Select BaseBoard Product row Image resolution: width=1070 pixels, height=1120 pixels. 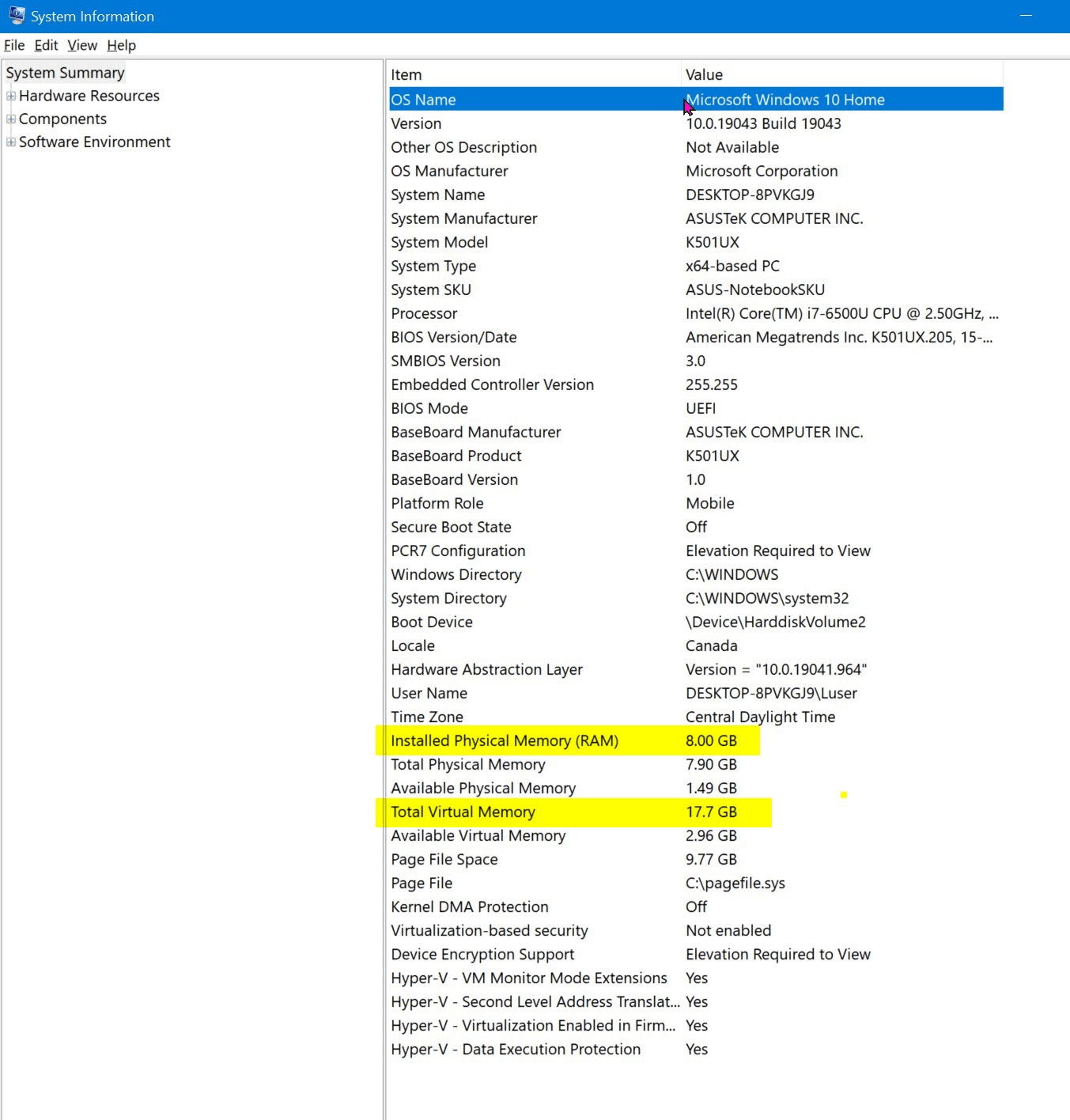696,456
